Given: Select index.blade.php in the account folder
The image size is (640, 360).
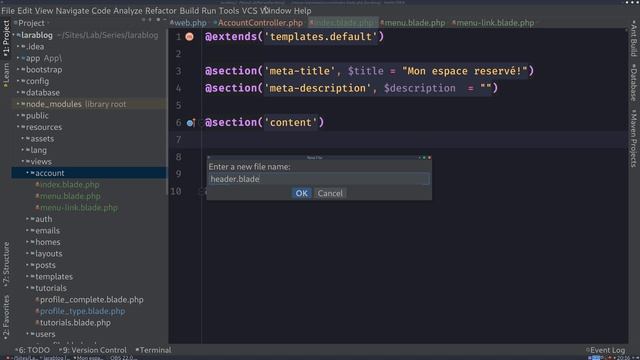Looking at the screenshot, I should [69, 184].
